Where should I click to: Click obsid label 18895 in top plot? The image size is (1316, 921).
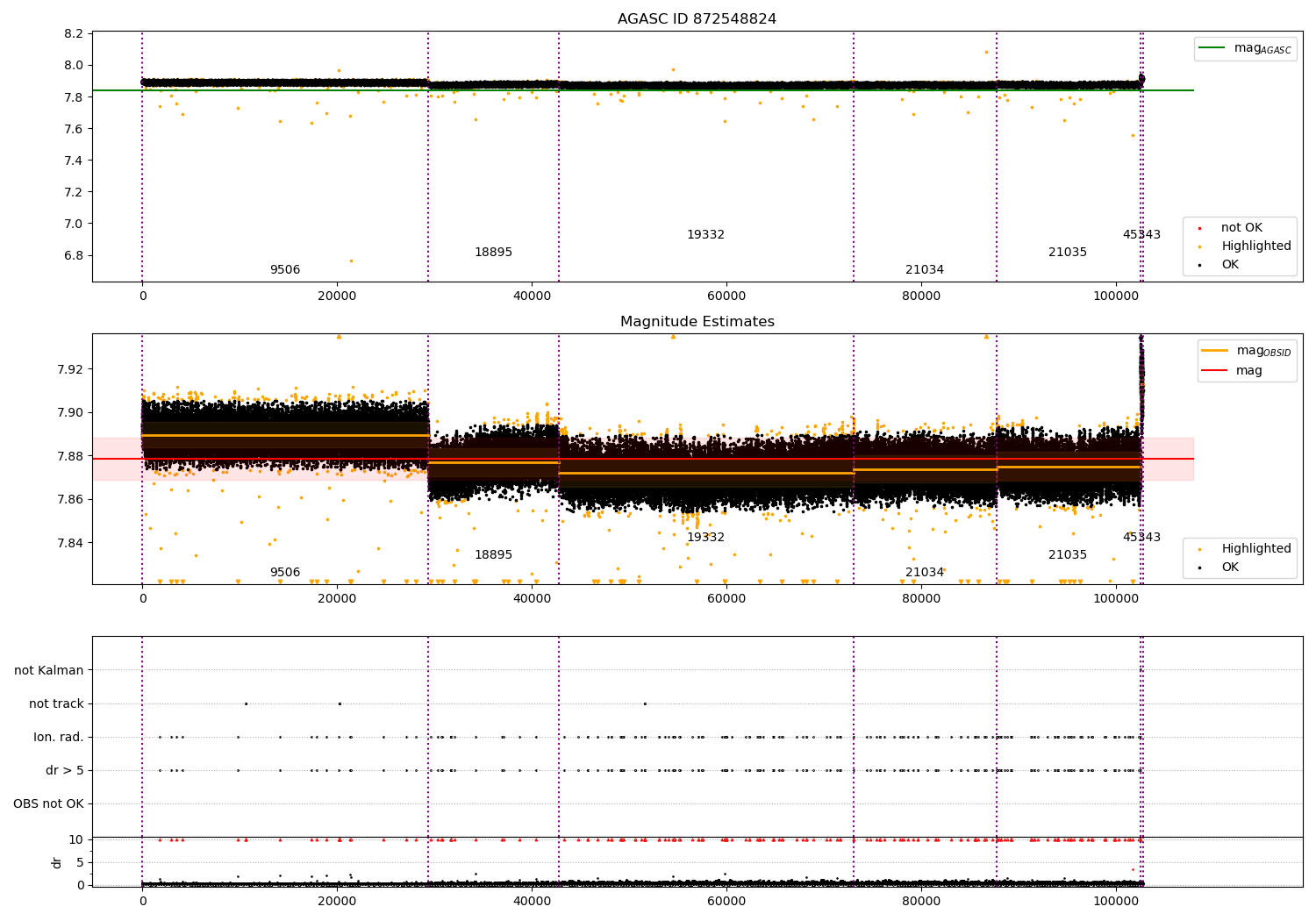coord(493,253)
